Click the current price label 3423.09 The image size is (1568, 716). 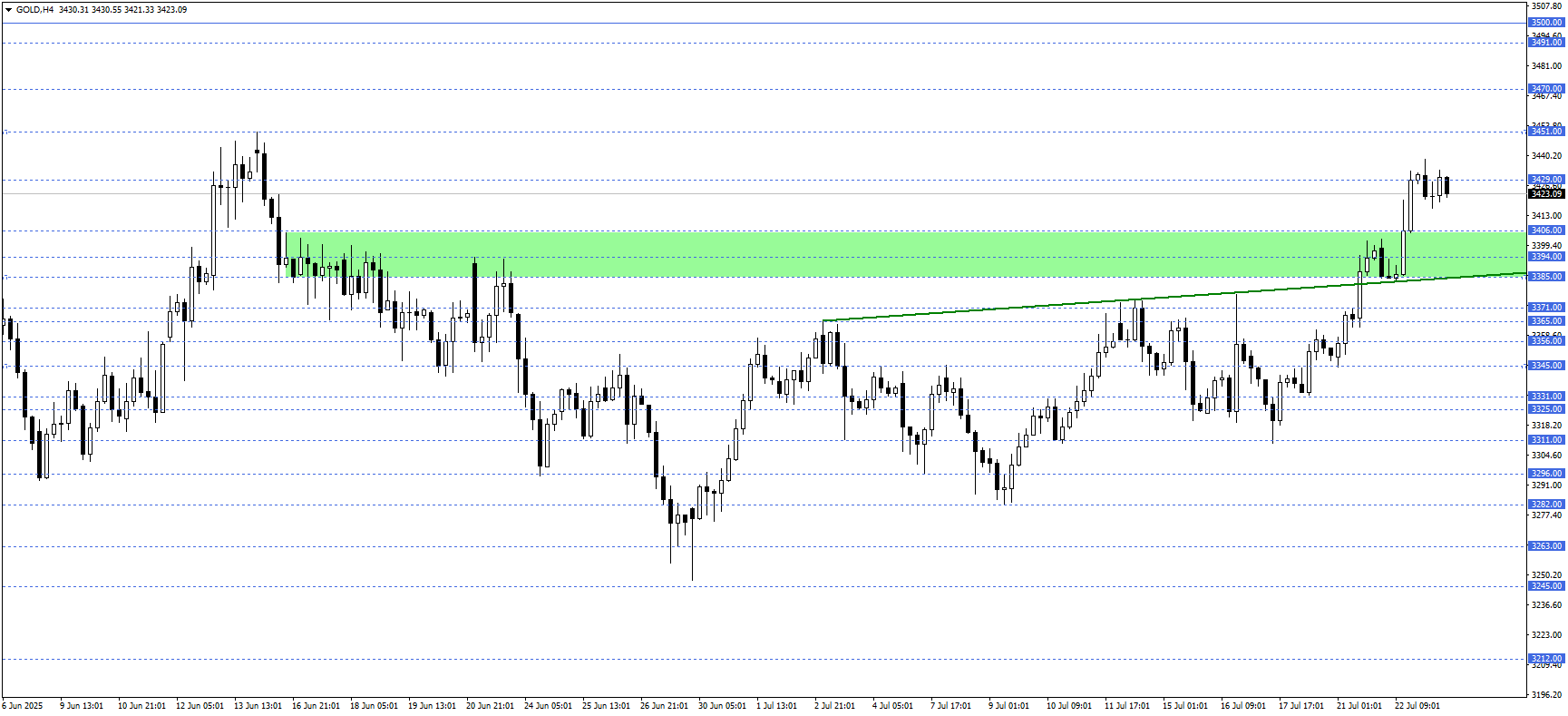pyautogui.click(x=1546, y=194)
